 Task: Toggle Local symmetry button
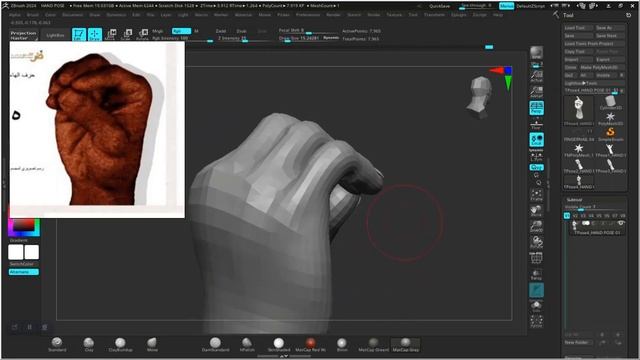pyautogui.click(x=536, y=140)
